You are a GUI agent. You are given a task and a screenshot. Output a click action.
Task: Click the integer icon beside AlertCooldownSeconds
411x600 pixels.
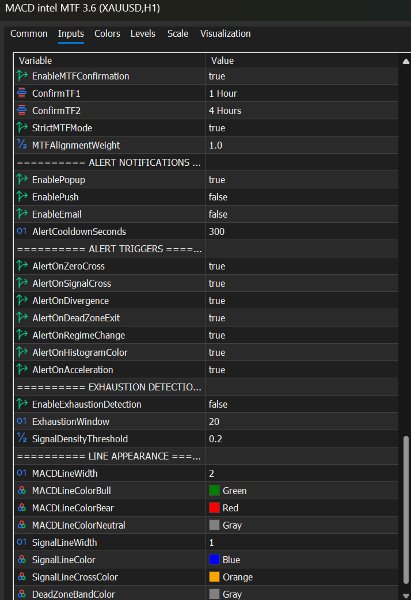tap(22, 231)
